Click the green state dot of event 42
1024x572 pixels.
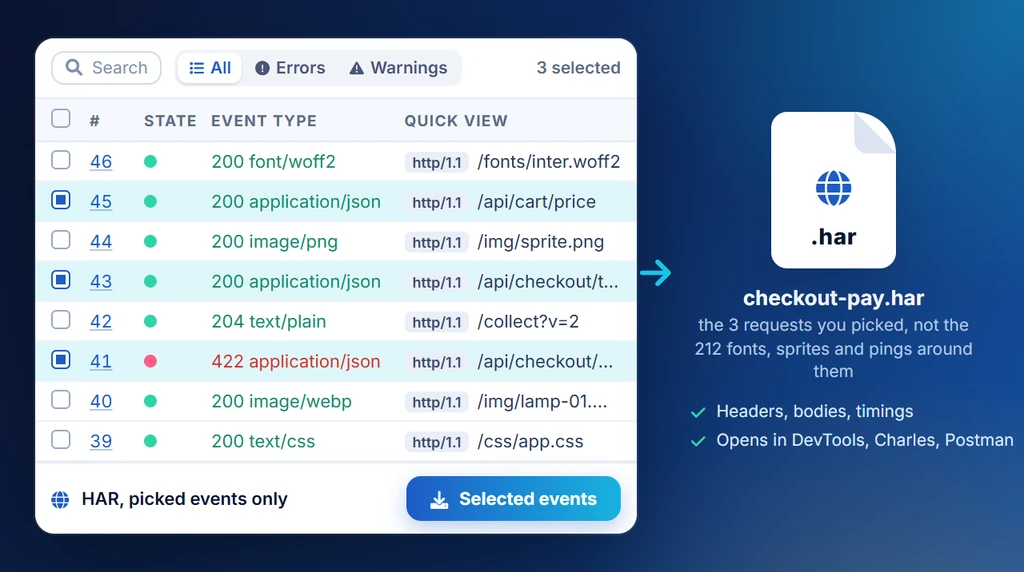pyautogui.click(x=150, y=321)
